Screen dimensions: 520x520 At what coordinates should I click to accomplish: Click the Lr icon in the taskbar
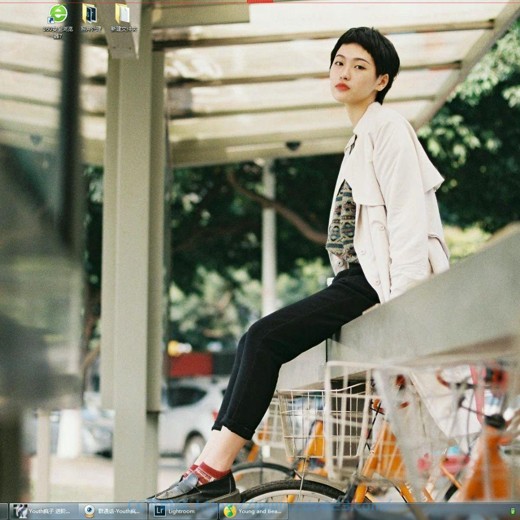click(x=160, y=511)
